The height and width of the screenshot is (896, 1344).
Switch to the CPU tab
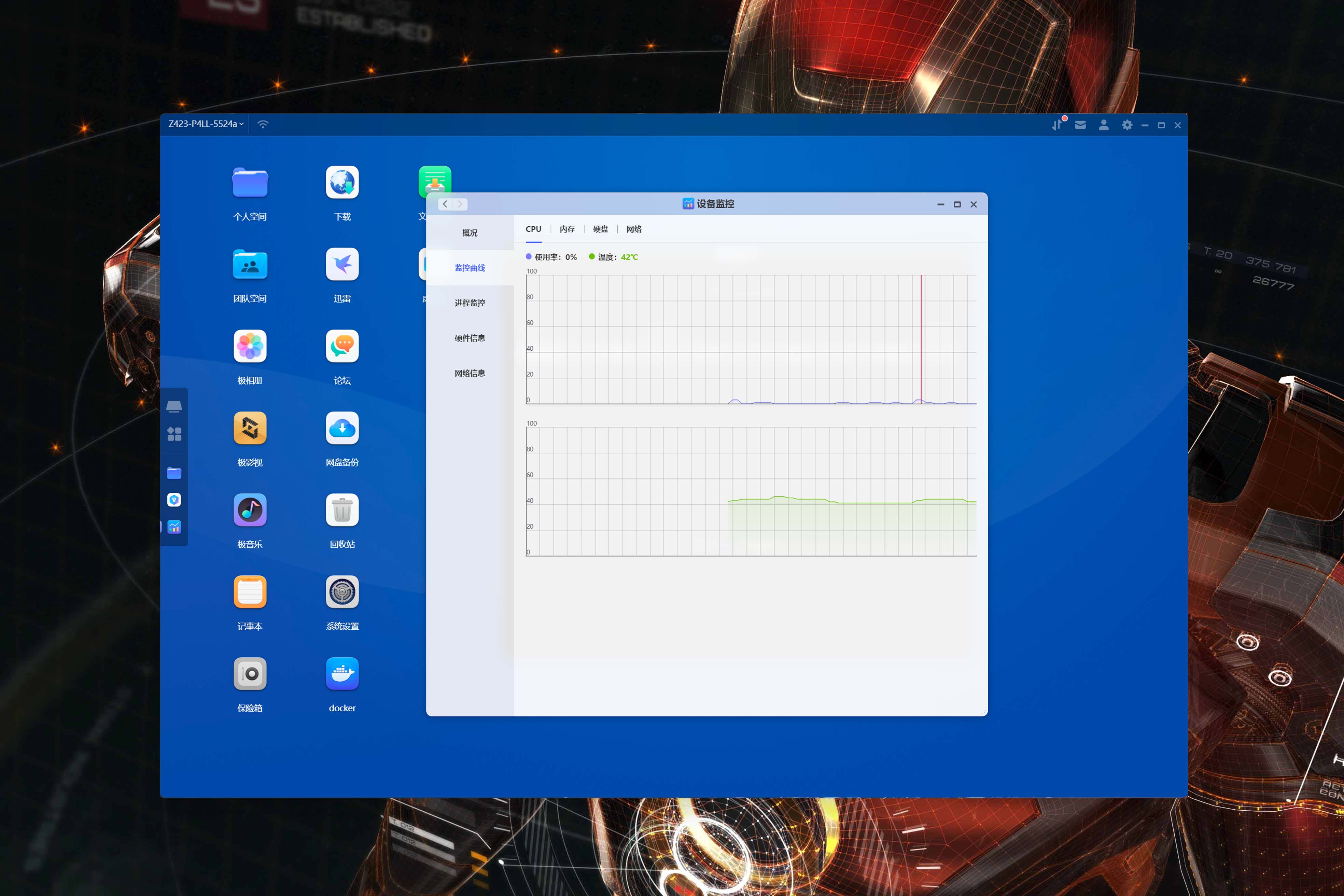[x=533, y=229]
